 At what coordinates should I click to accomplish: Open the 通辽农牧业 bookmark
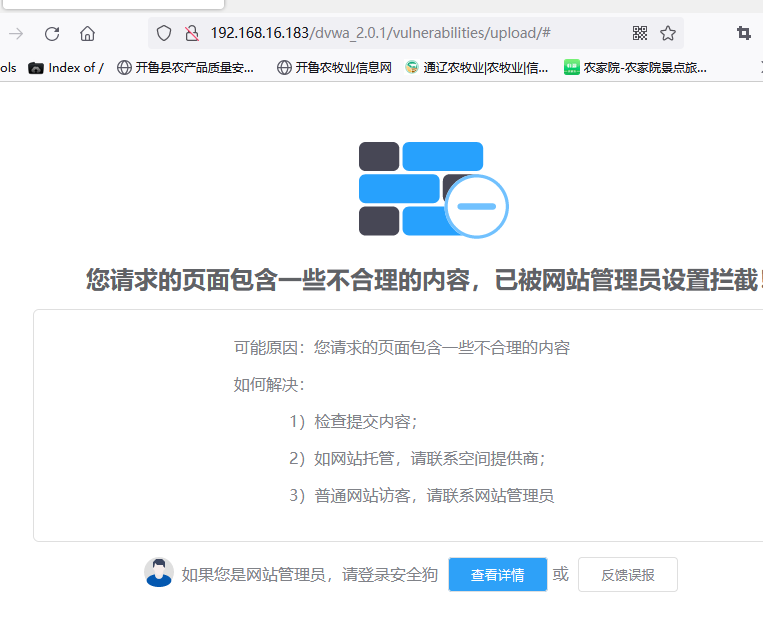[477, 68]
